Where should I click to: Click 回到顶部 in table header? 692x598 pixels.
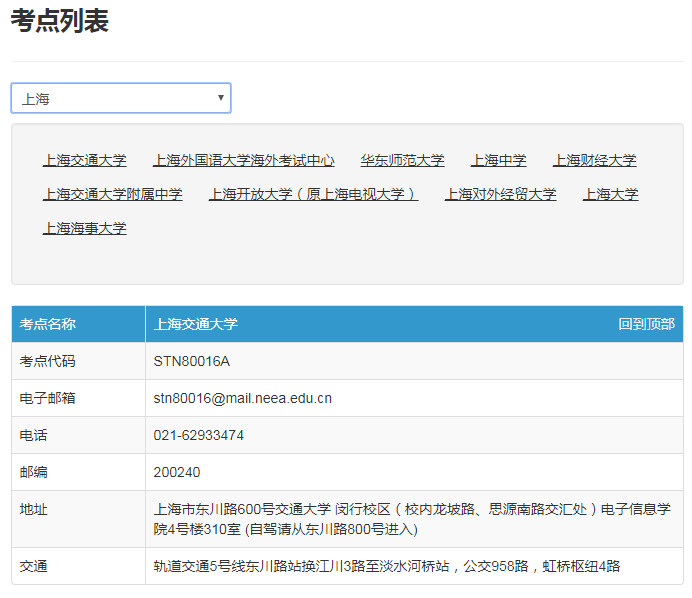point(647,324)
